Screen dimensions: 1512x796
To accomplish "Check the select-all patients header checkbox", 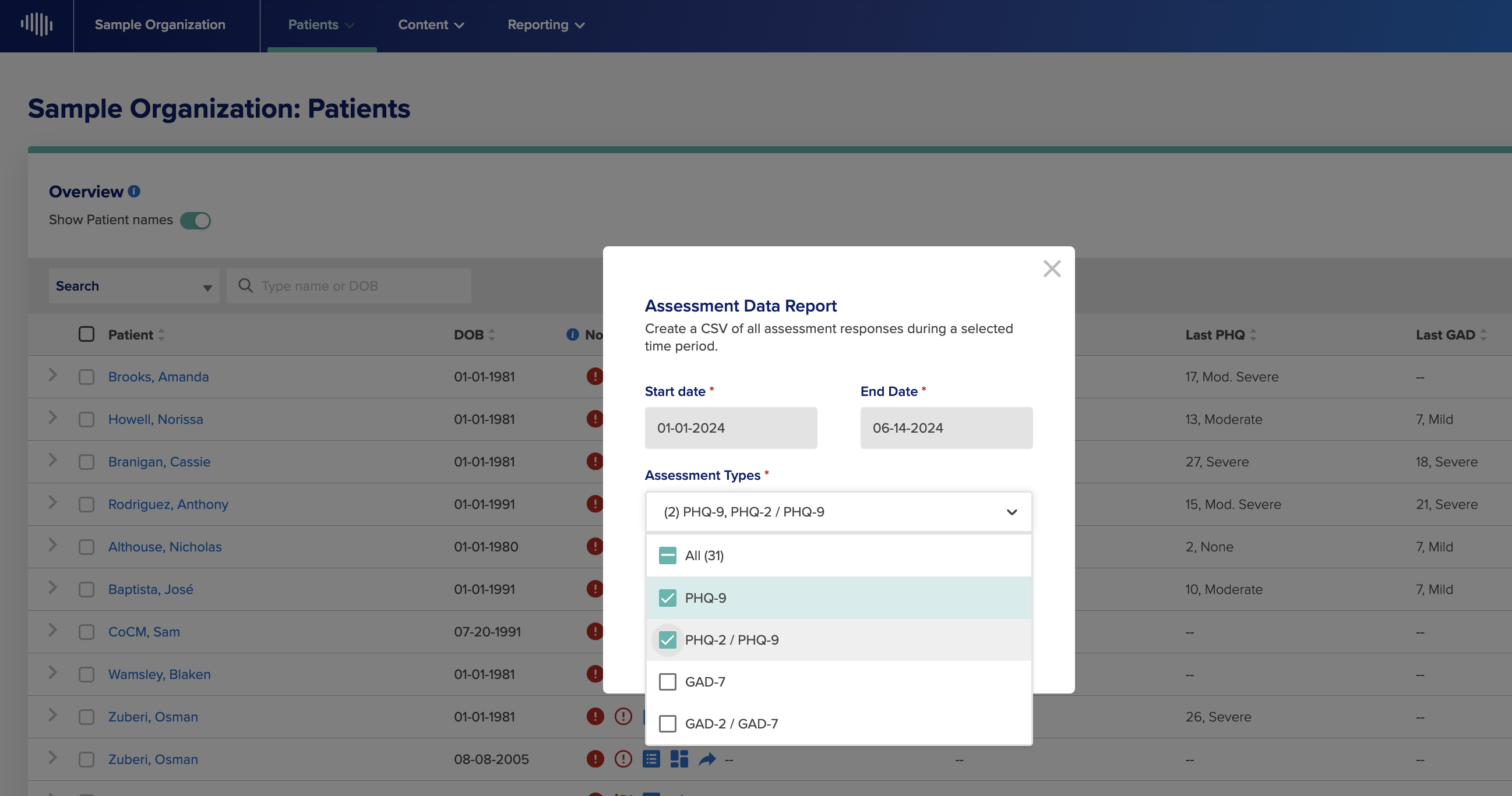I will 86,334.
